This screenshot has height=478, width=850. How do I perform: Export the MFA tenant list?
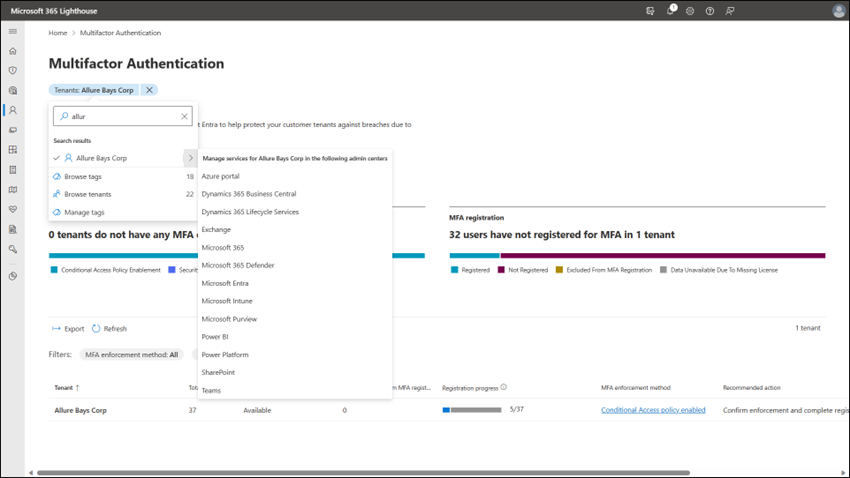coord(68,329)
